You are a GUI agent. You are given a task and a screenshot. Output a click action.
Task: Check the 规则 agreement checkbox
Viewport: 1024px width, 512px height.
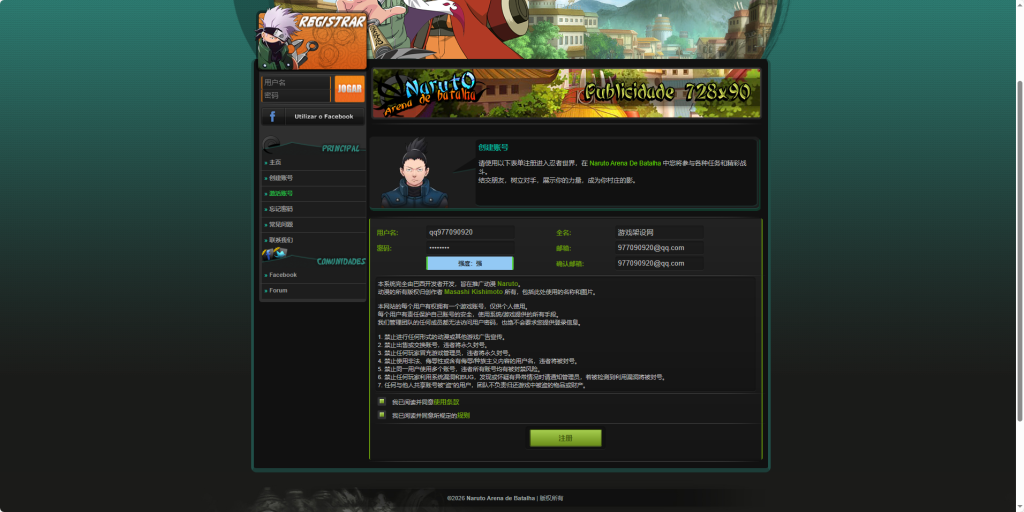pos(382,415)
